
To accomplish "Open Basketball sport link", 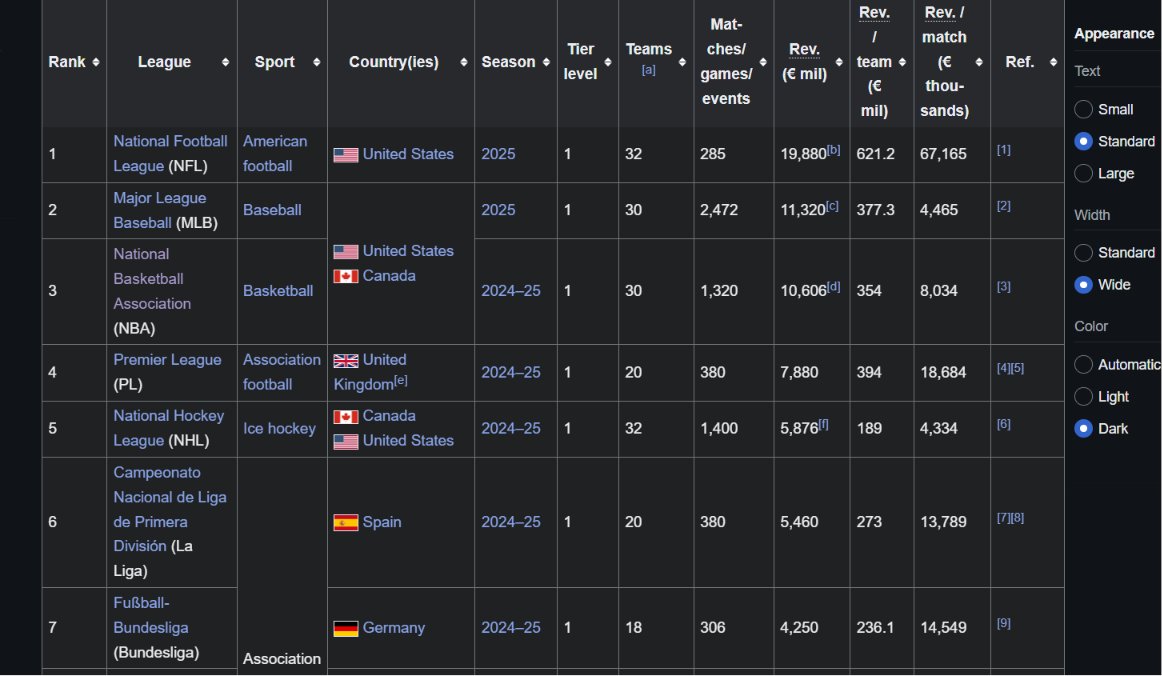I will pyautogui.click(x=278, y=291).
